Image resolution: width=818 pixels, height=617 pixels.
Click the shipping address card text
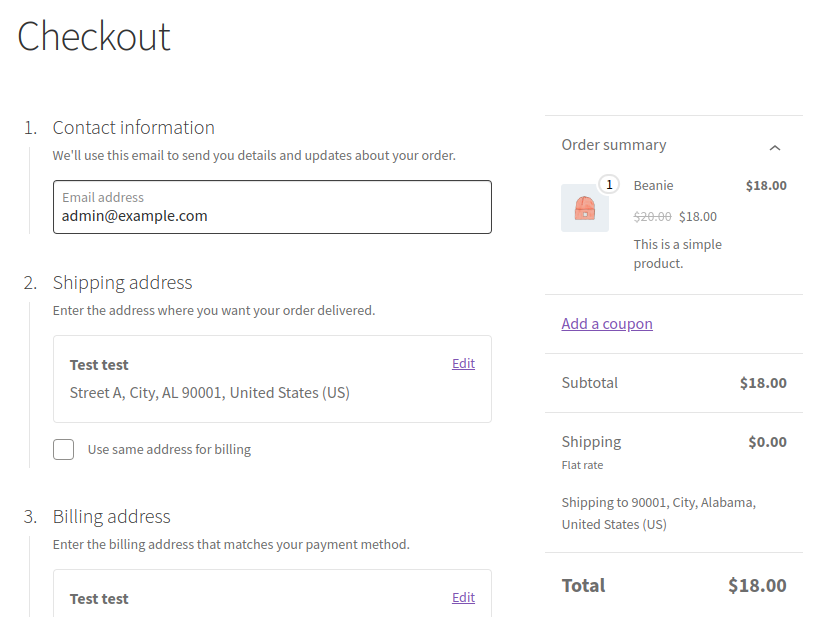(x=210, y=393)
